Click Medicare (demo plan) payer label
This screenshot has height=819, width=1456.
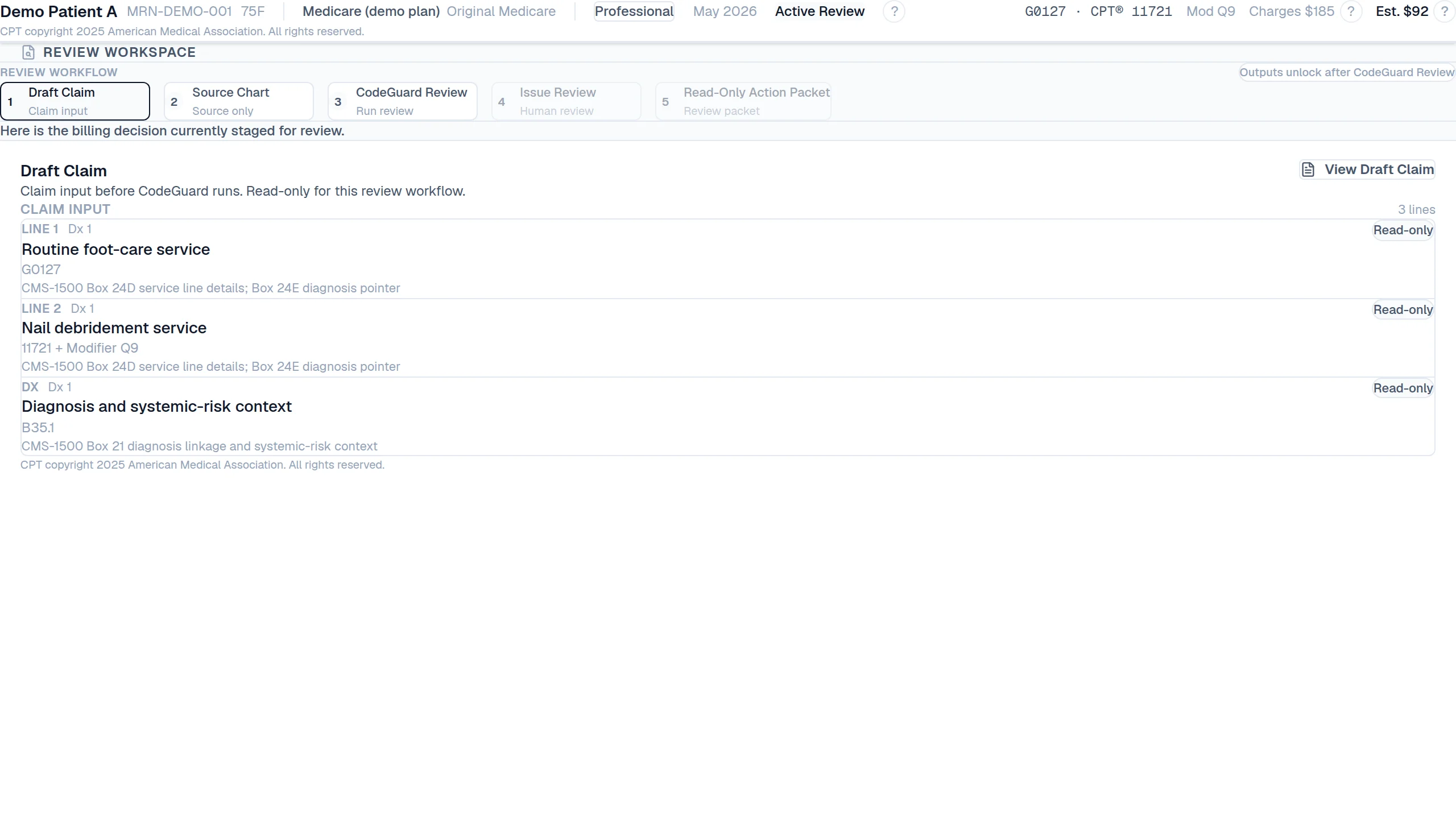(x=371, y=11)
